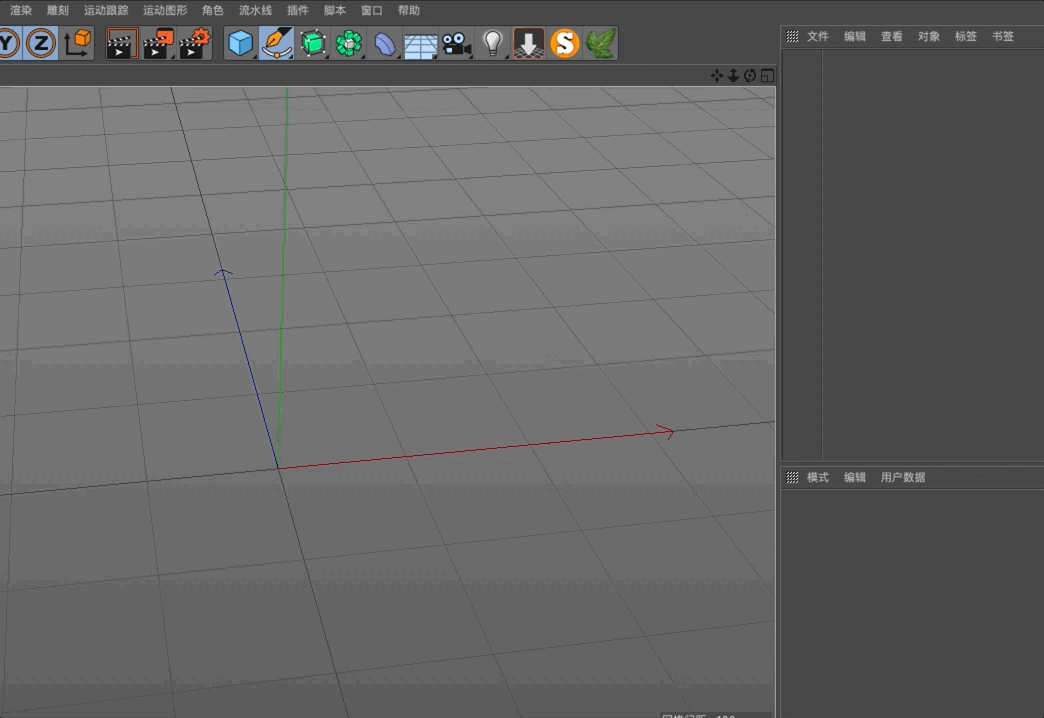The height and width of the screenshot is (718, 1044).
Task: Open attribute manager 用户数据 menu
Action: click(903, 478)
